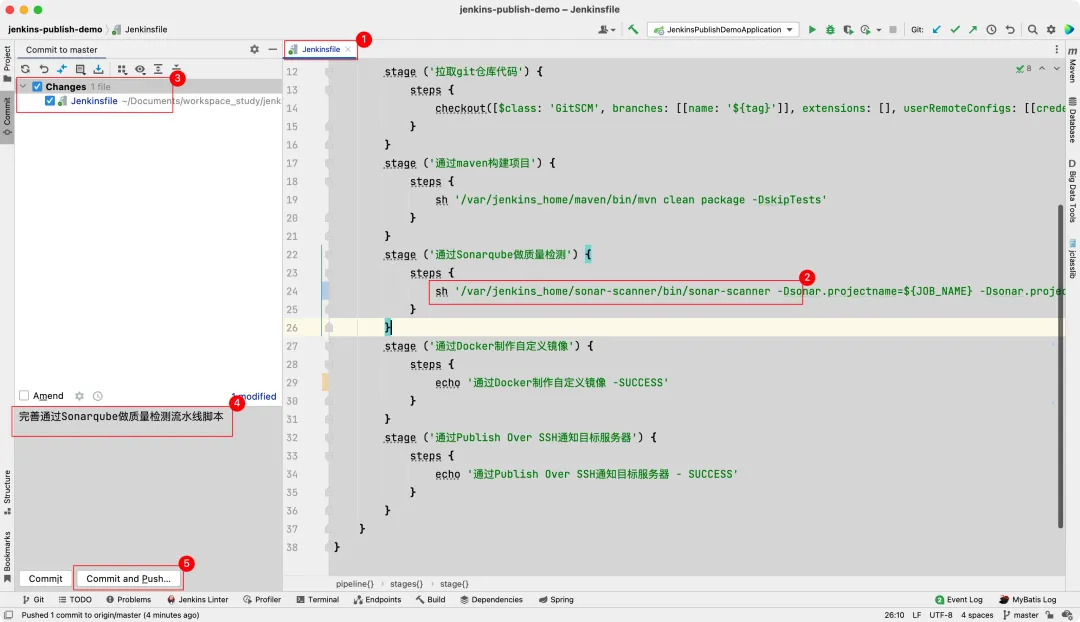Open Commit panel settings gear
Viewport: 1080px width, 622px height.
click(x=254, y=50)
